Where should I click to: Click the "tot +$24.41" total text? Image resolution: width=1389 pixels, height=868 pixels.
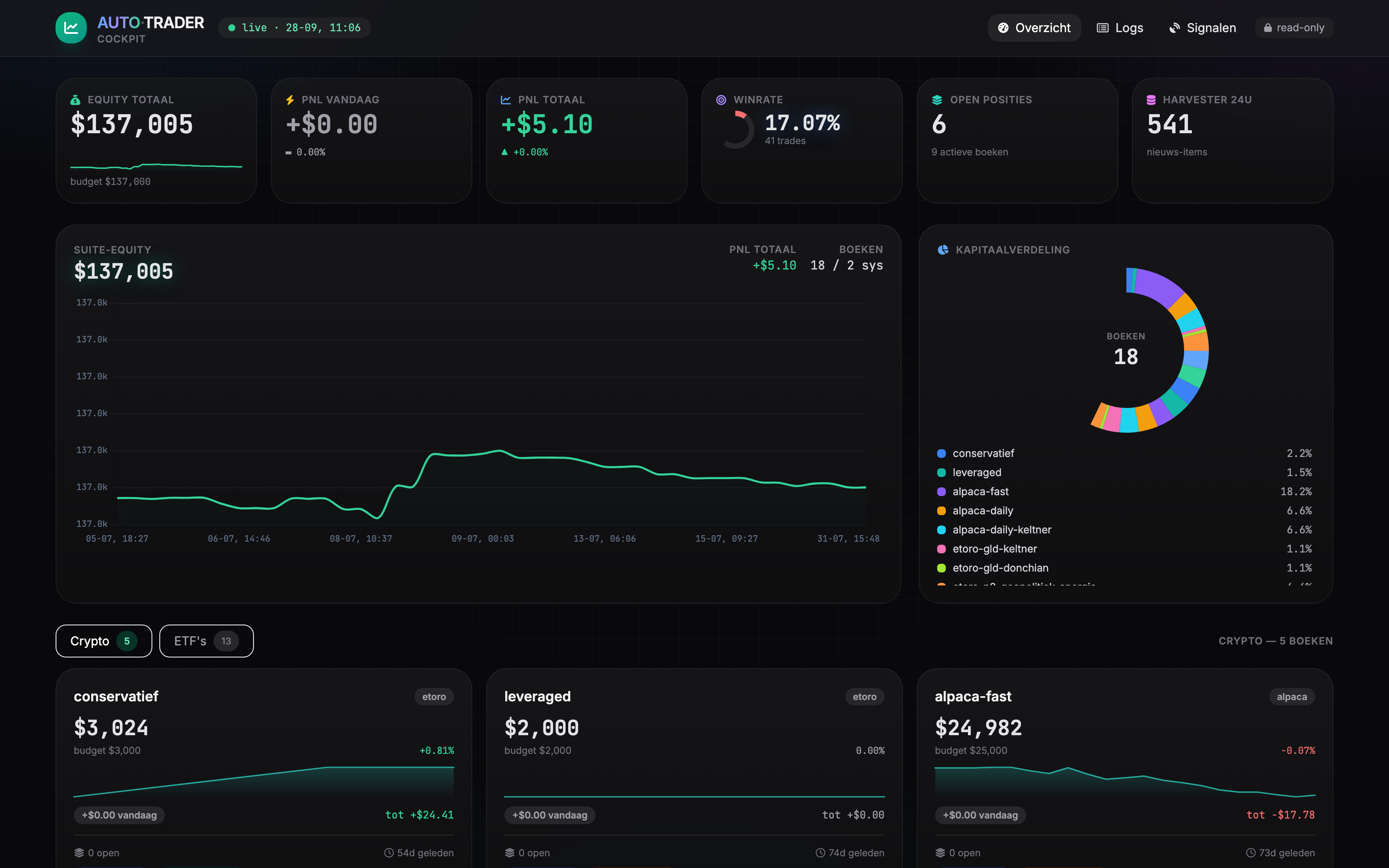pyautogui.click(x=420, y=815)
